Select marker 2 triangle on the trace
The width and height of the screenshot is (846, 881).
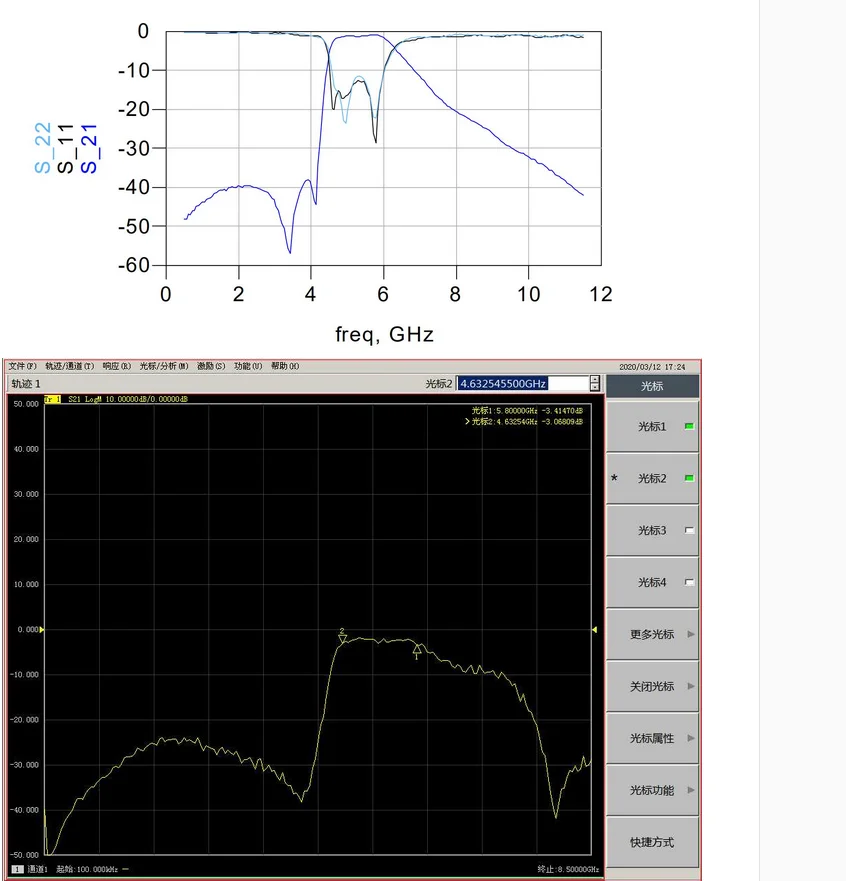(x=343, y=639)
